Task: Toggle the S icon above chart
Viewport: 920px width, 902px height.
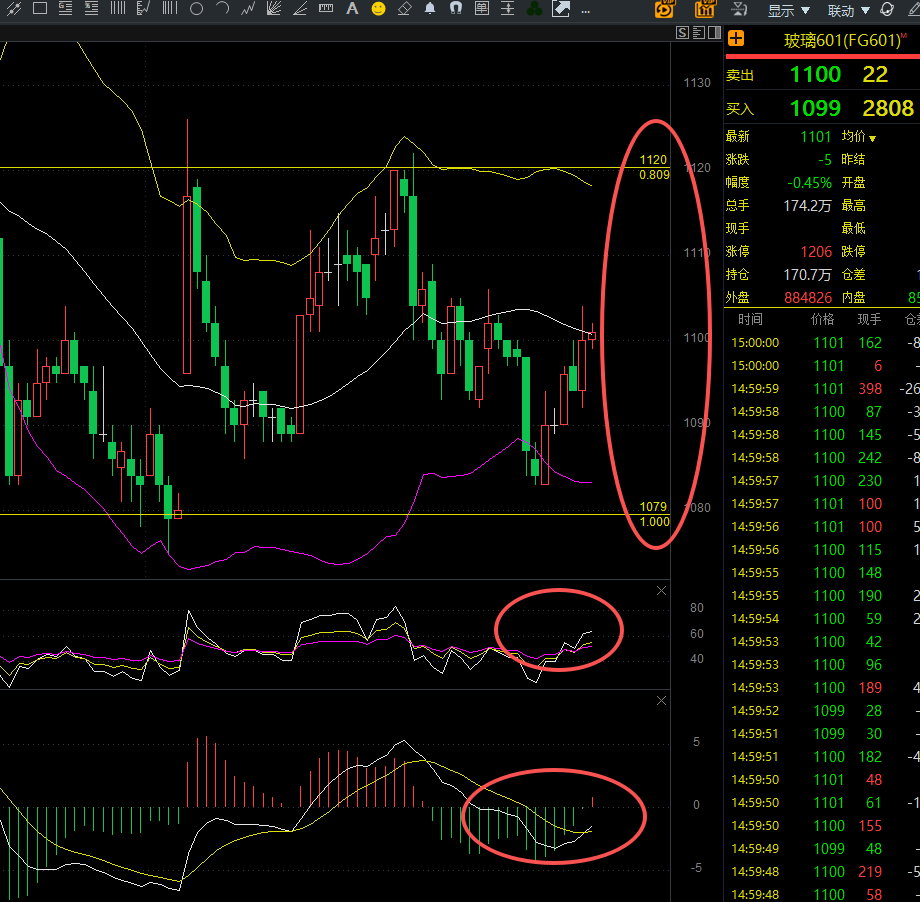Action: 682,32
